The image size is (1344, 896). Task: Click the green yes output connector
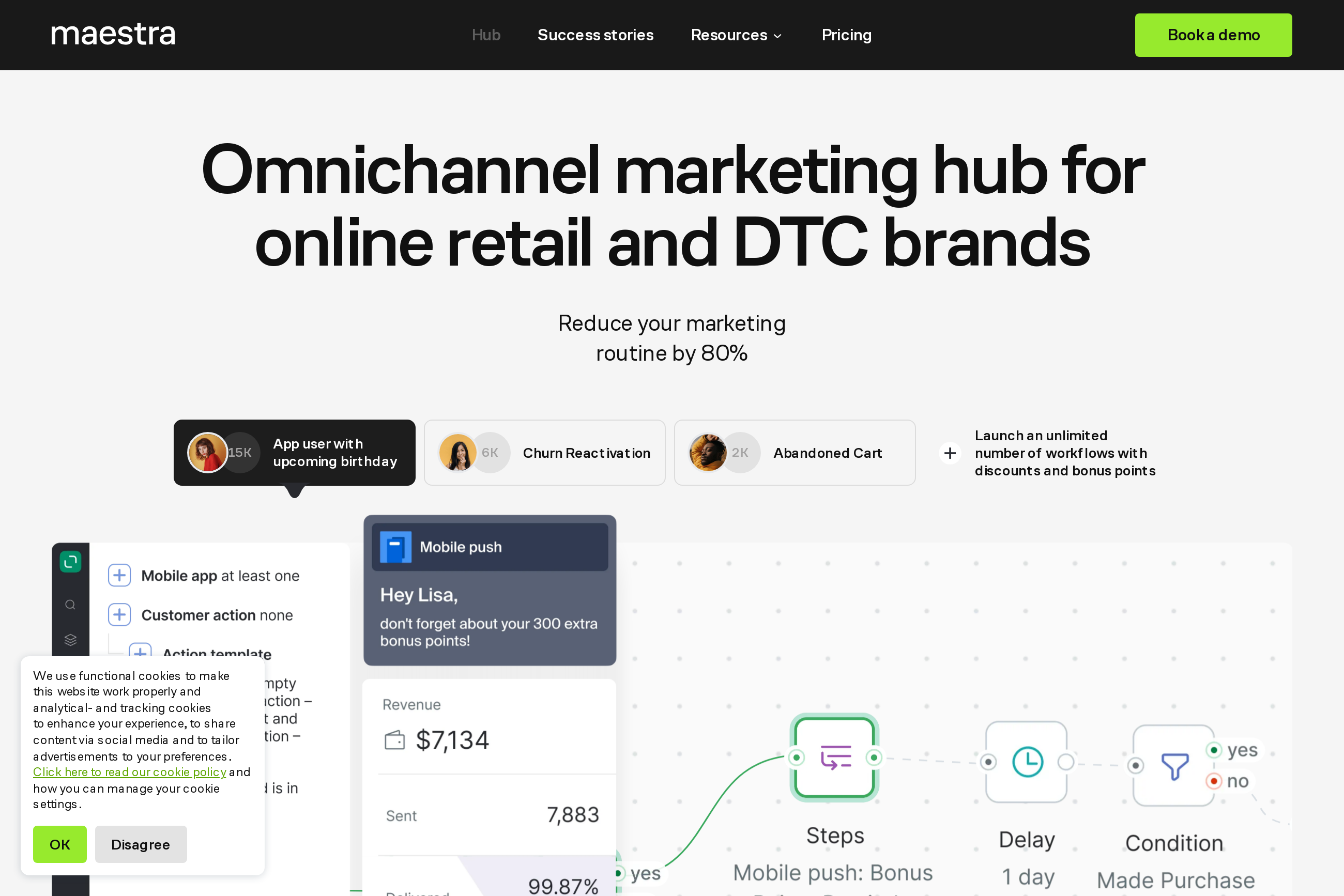point(1214,750)
